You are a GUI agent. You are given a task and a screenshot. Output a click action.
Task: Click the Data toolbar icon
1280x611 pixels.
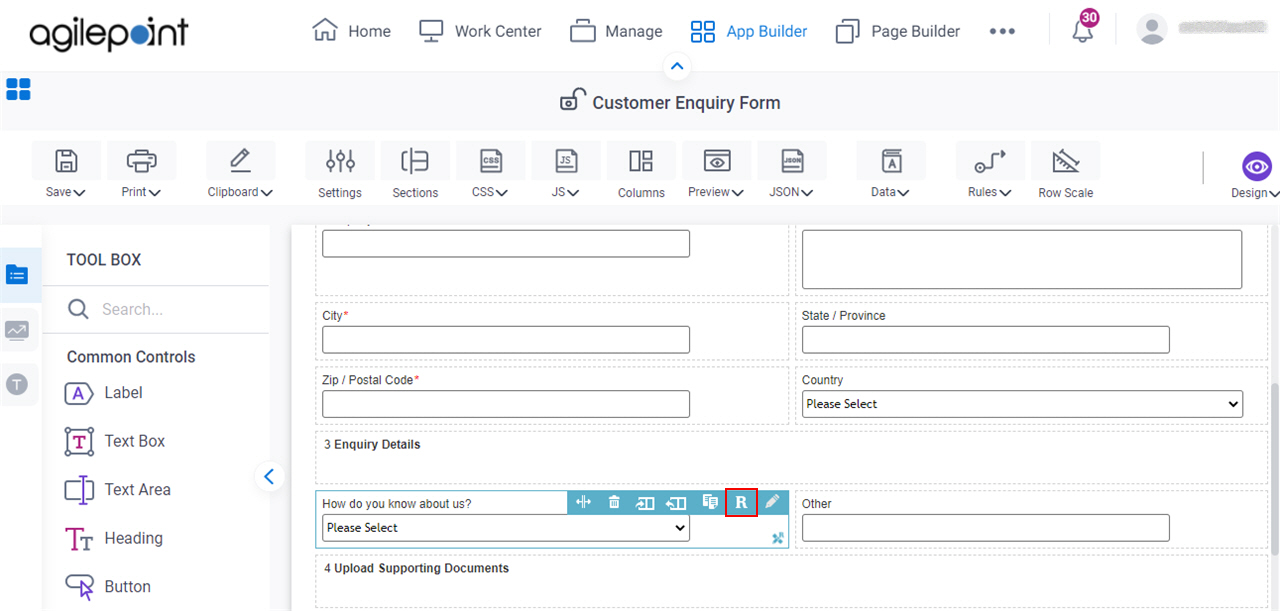pos(891,161)
